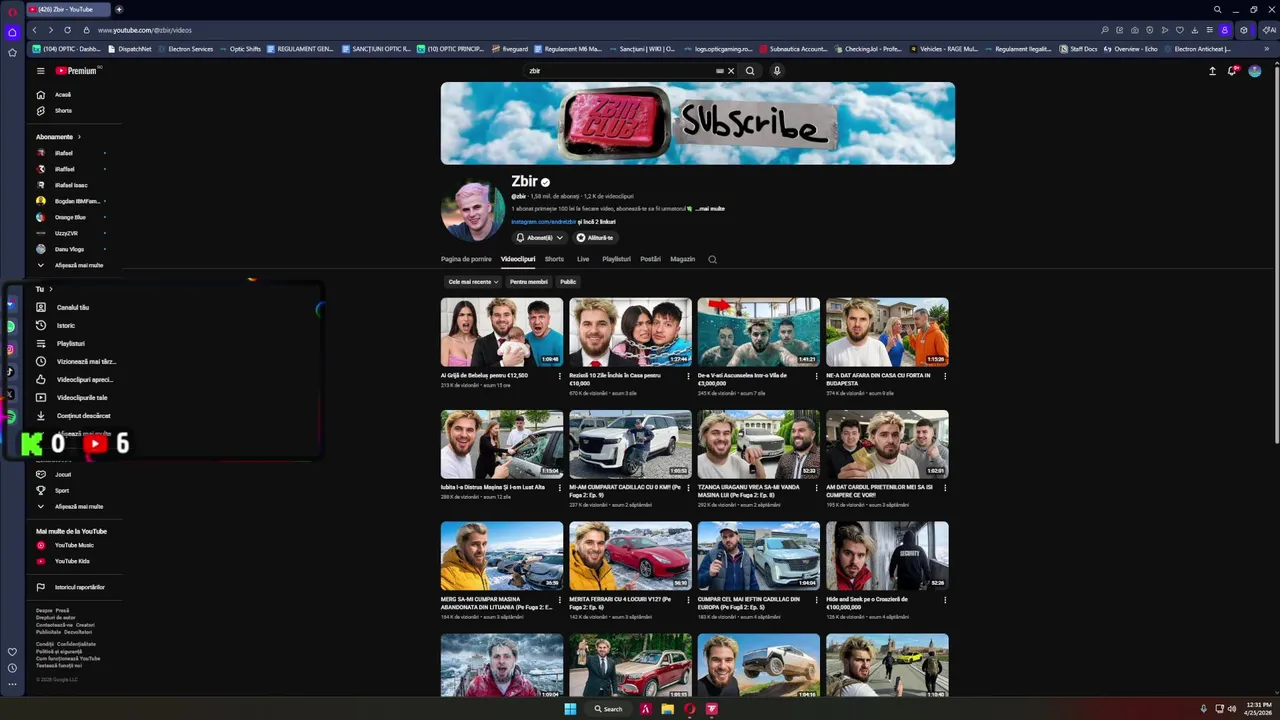The image size is (1280, 720).
Task: Open a new browser tab
Action: [119, 9]
